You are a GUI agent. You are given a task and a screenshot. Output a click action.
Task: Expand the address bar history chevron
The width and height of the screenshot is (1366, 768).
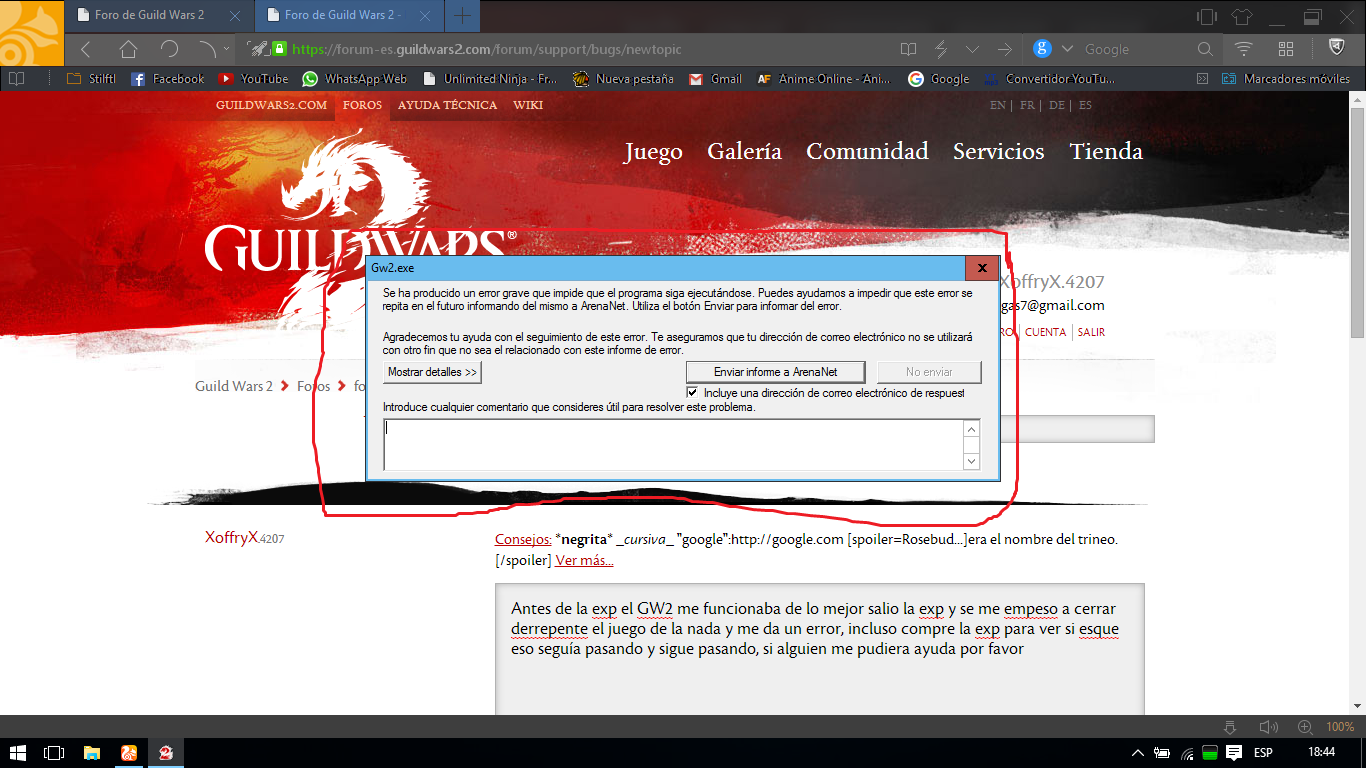pyautogui.click(x=972, y=49)
